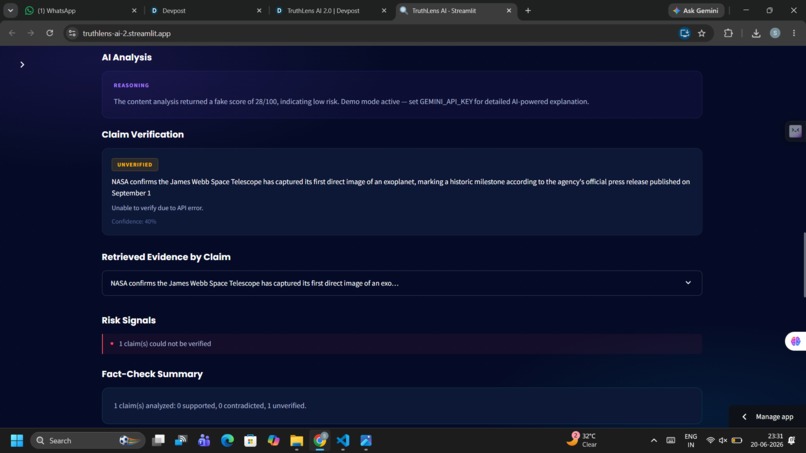The image size is (806, 453).
Task: Open Visual Studio Code from the taskbar
Action: 343,441
